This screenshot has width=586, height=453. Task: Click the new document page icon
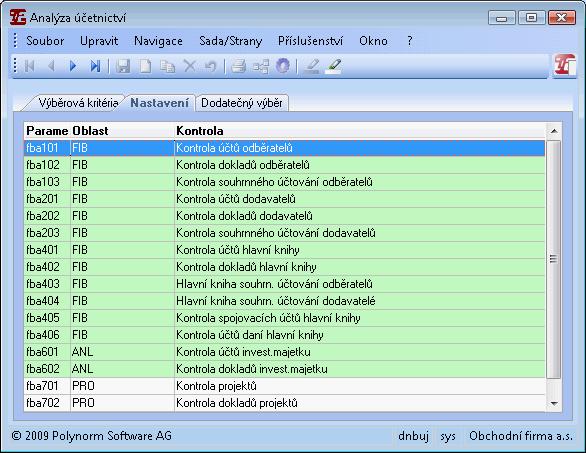coord(145,67)
